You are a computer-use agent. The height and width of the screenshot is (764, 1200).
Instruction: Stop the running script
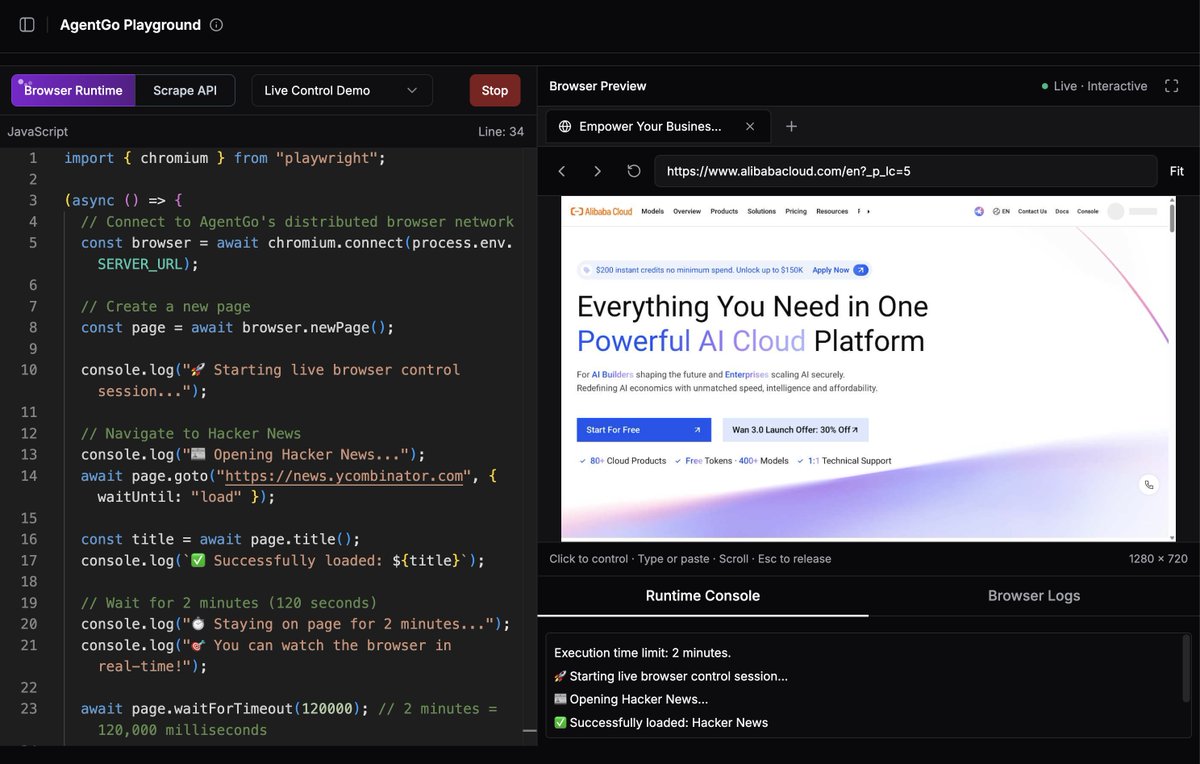coord(495,90)
